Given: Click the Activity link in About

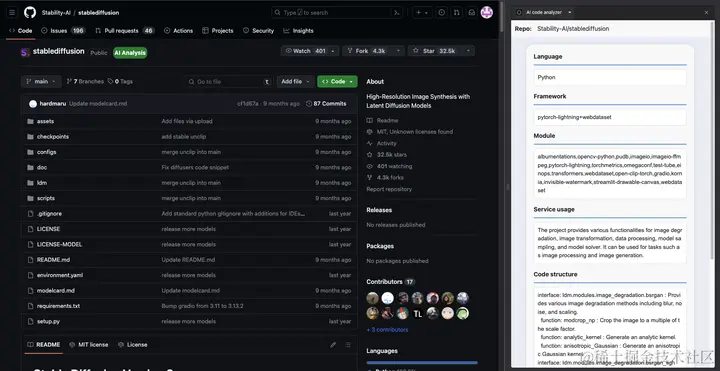Looking at the screenshot, I should (x=386, y=143).
